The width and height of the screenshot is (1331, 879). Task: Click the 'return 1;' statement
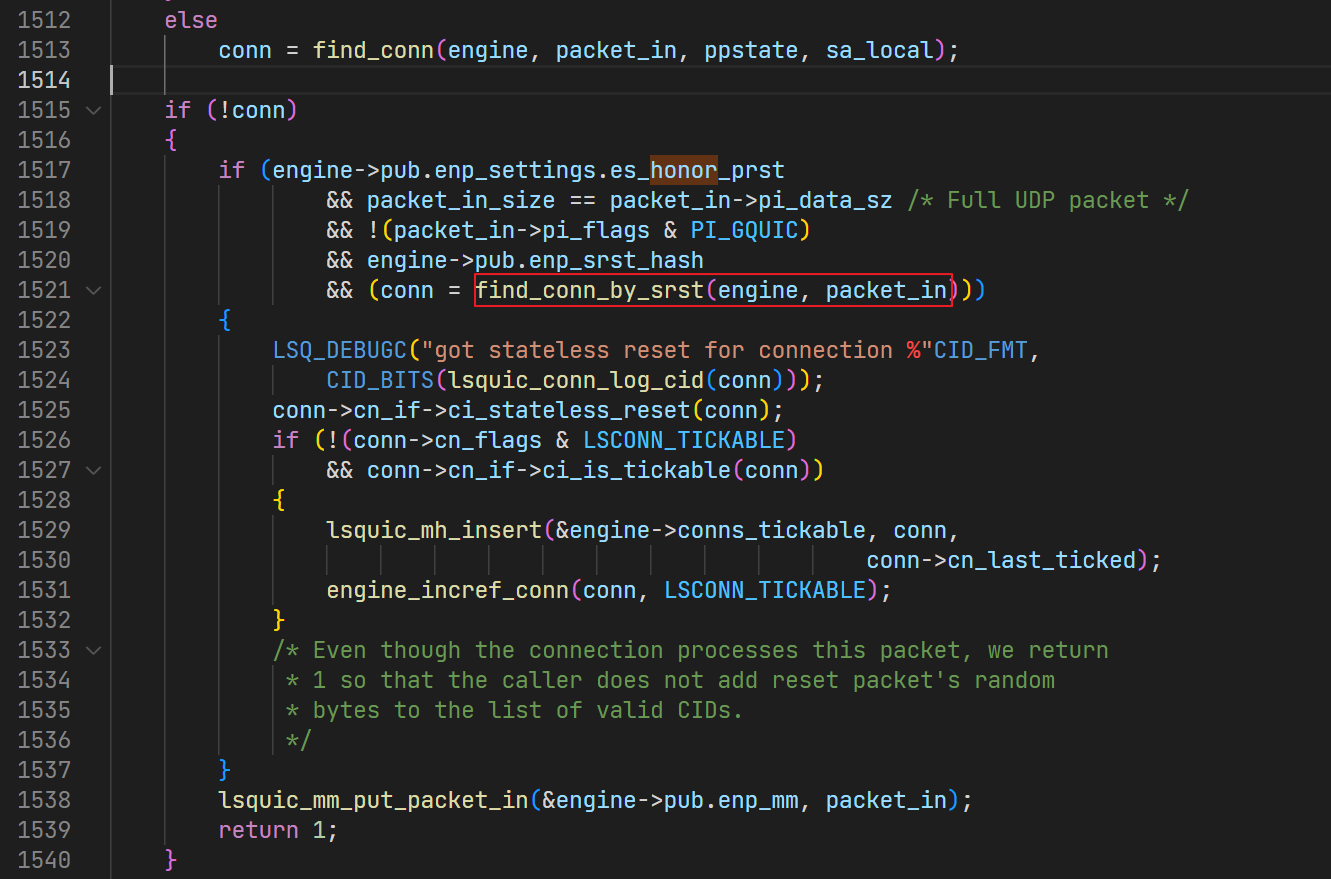click(x=279, y=830)
